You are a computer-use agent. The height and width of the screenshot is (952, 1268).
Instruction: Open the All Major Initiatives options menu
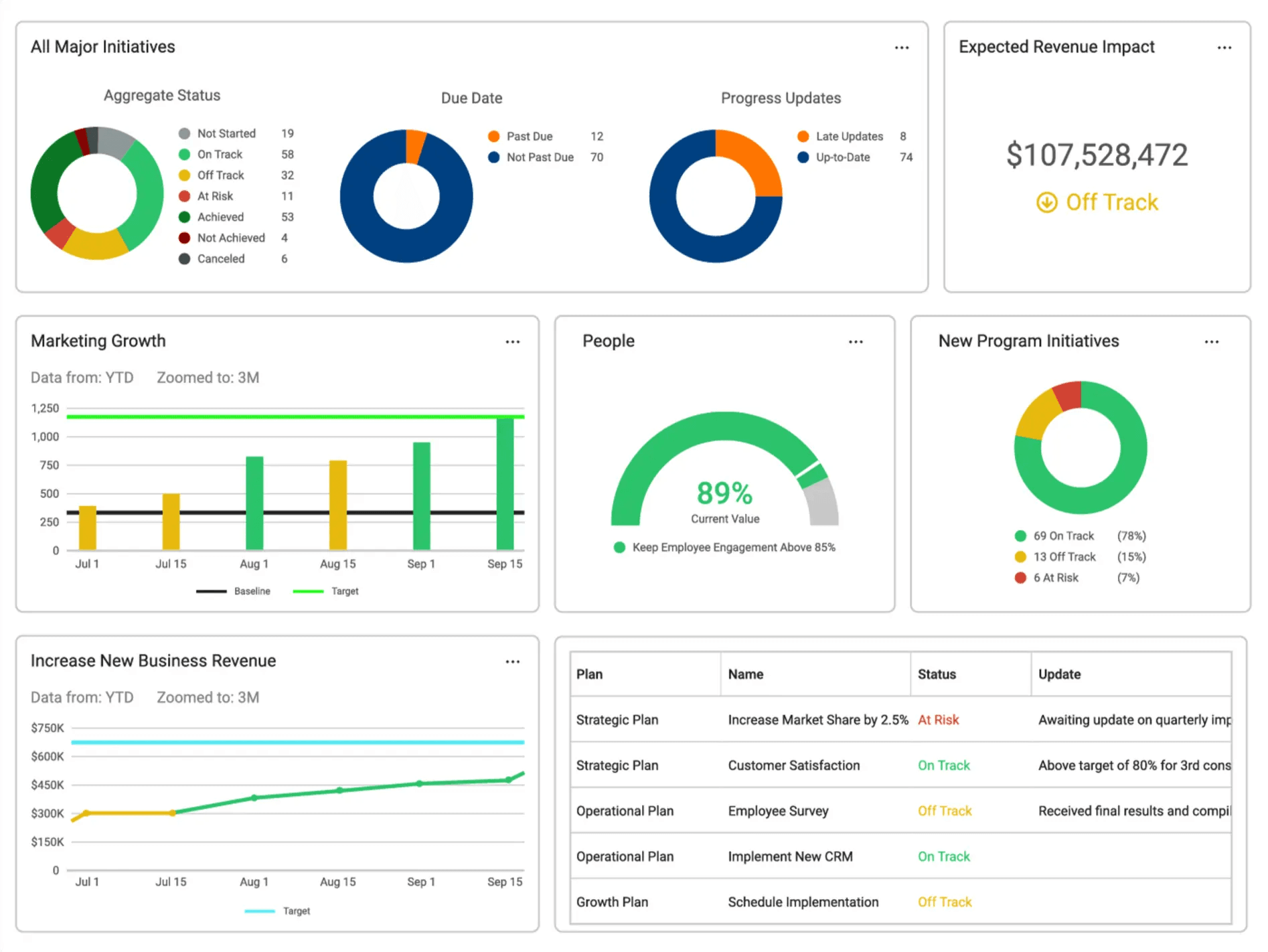[x=901, y=47]
